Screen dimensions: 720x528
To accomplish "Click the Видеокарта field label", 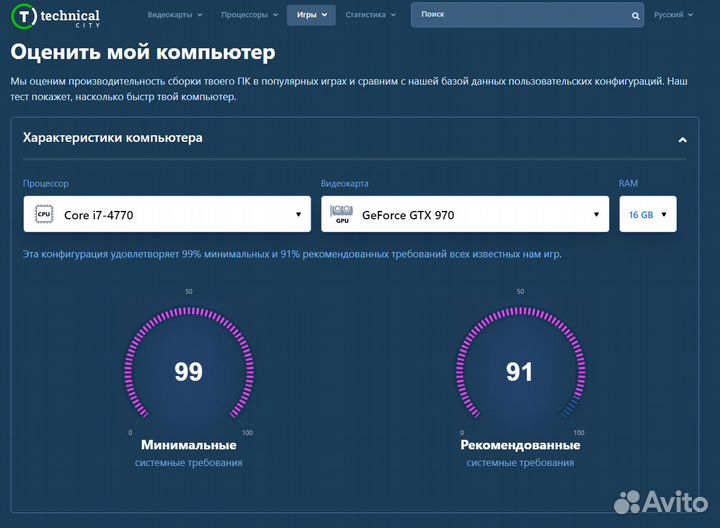I will pyautogui.click(x=344, y=183).
